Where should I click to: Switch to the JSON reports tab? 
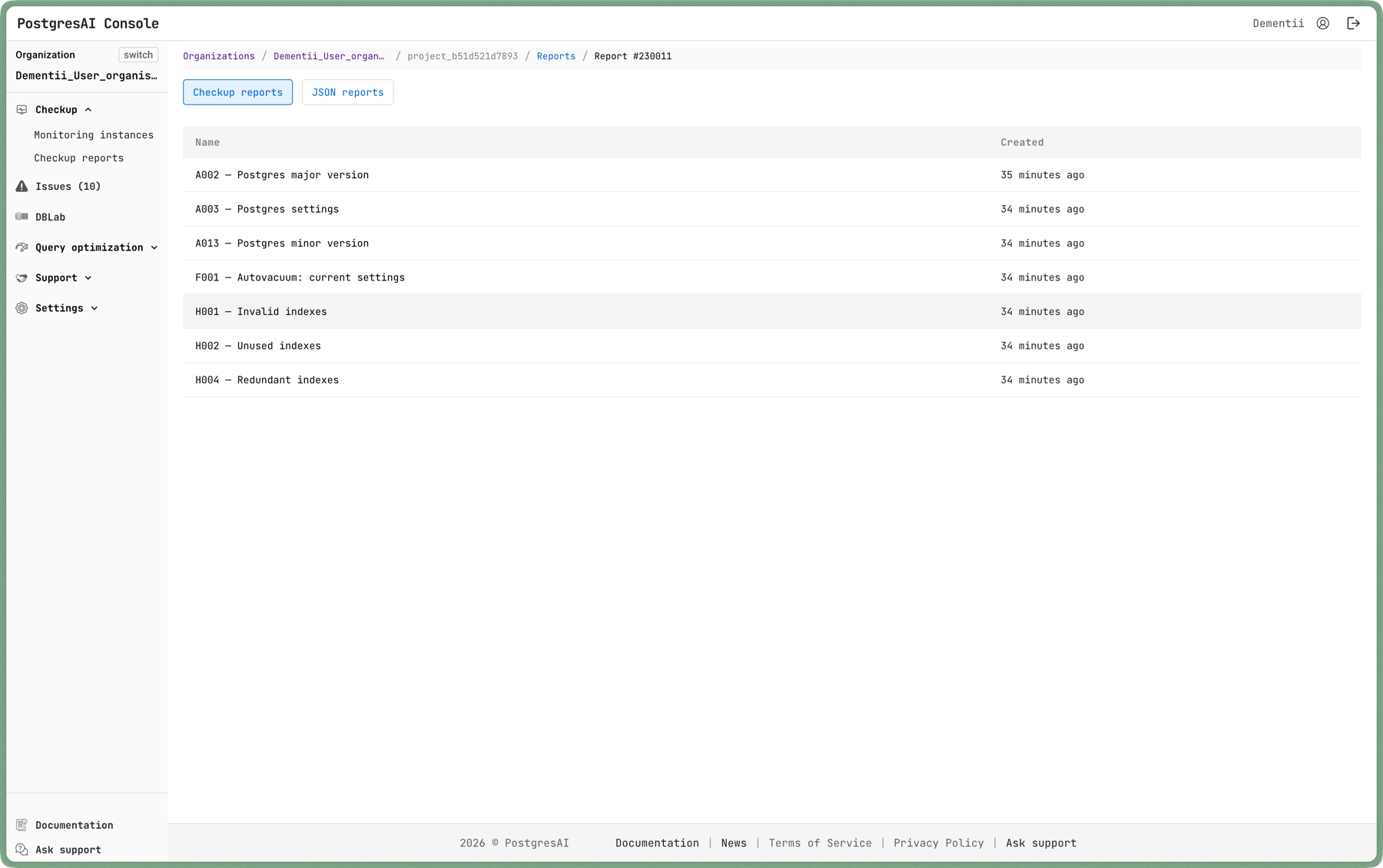347,91
